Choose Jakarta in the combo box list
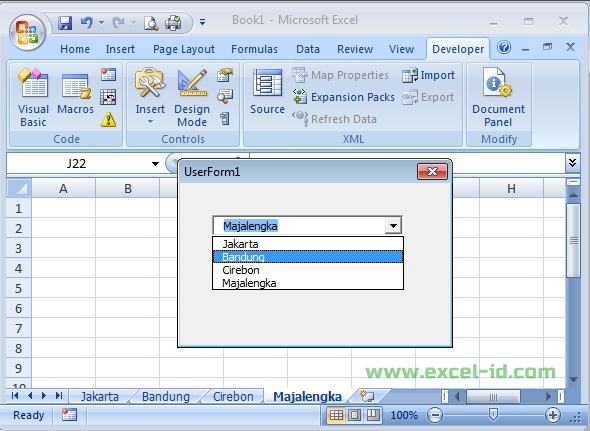Screen dimensions: 590x431 308,244
